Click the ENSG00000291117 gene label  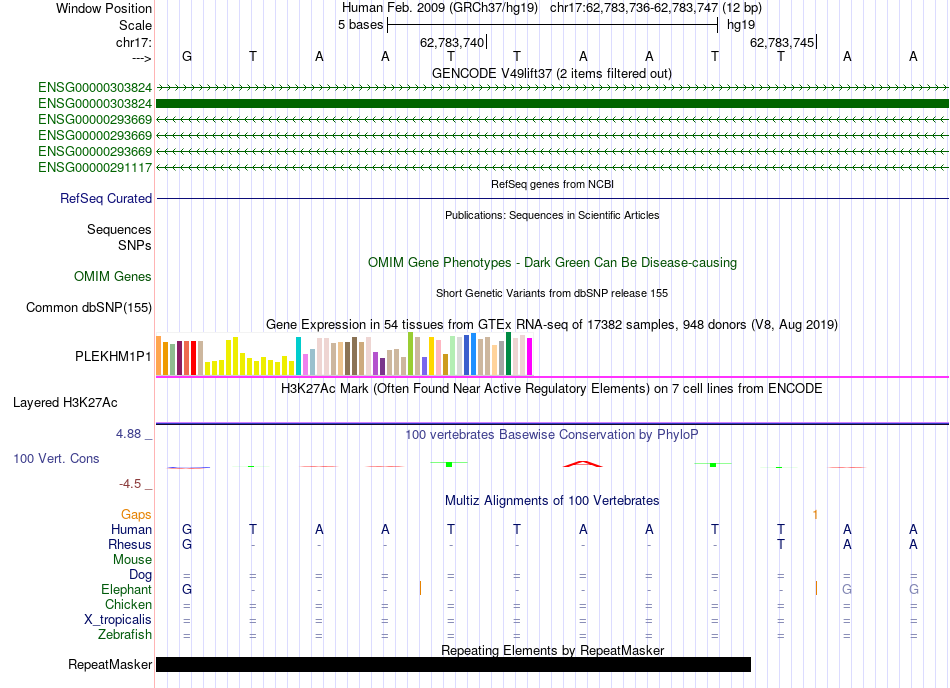pyautogui.click(x=95, y=168)
